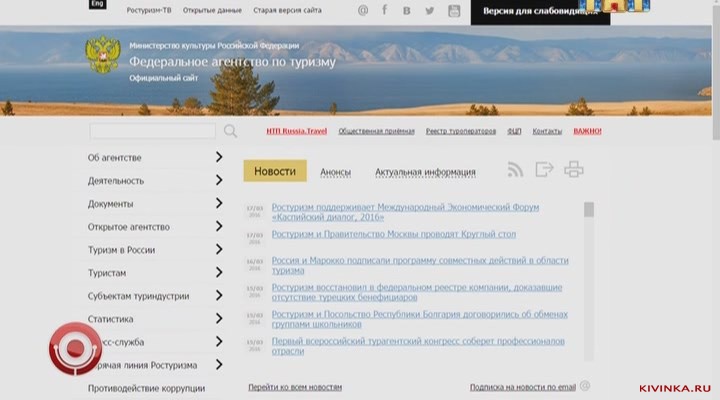Expand the 'Документы' menu arrow
The width and height of the screenshot is (720, 400).
tap(218, 204)
